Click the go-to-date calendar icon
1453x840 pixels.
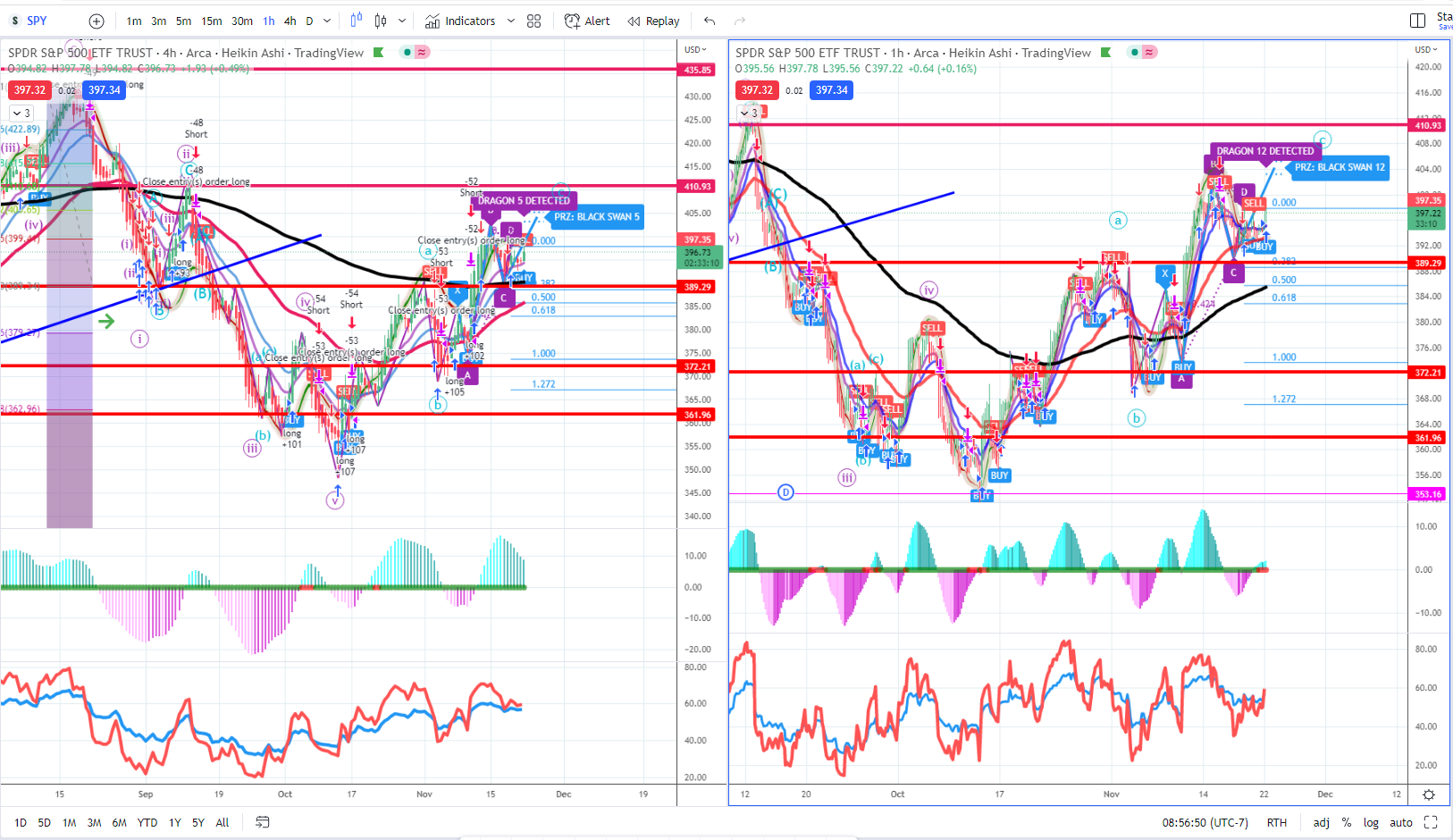tap(263, 822)
